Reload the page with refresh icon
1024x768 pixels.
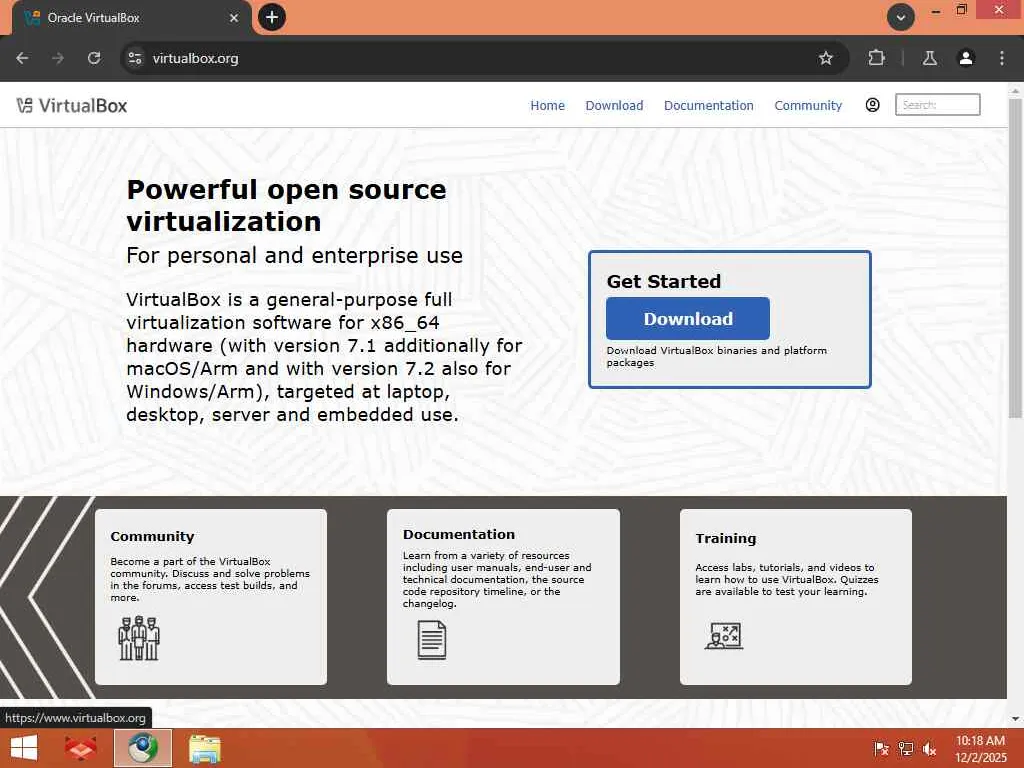point(94,58)
